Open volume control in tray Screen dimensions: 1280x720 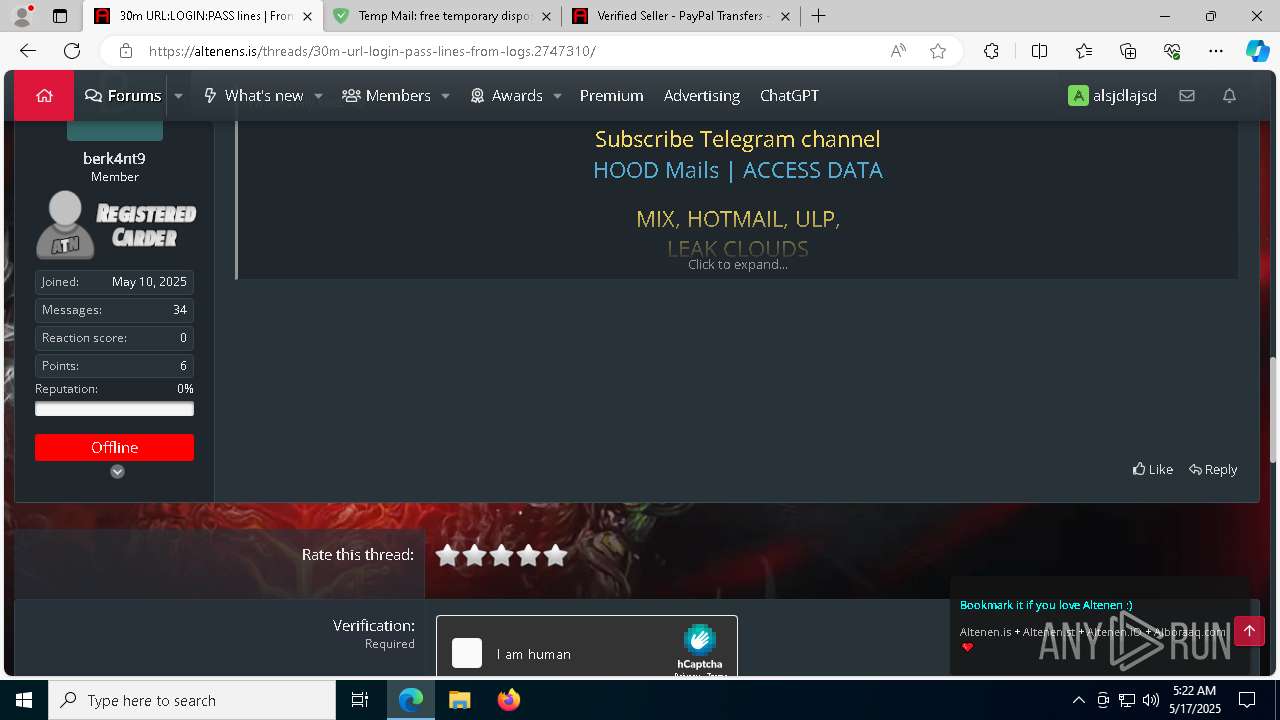point(1151,700)
